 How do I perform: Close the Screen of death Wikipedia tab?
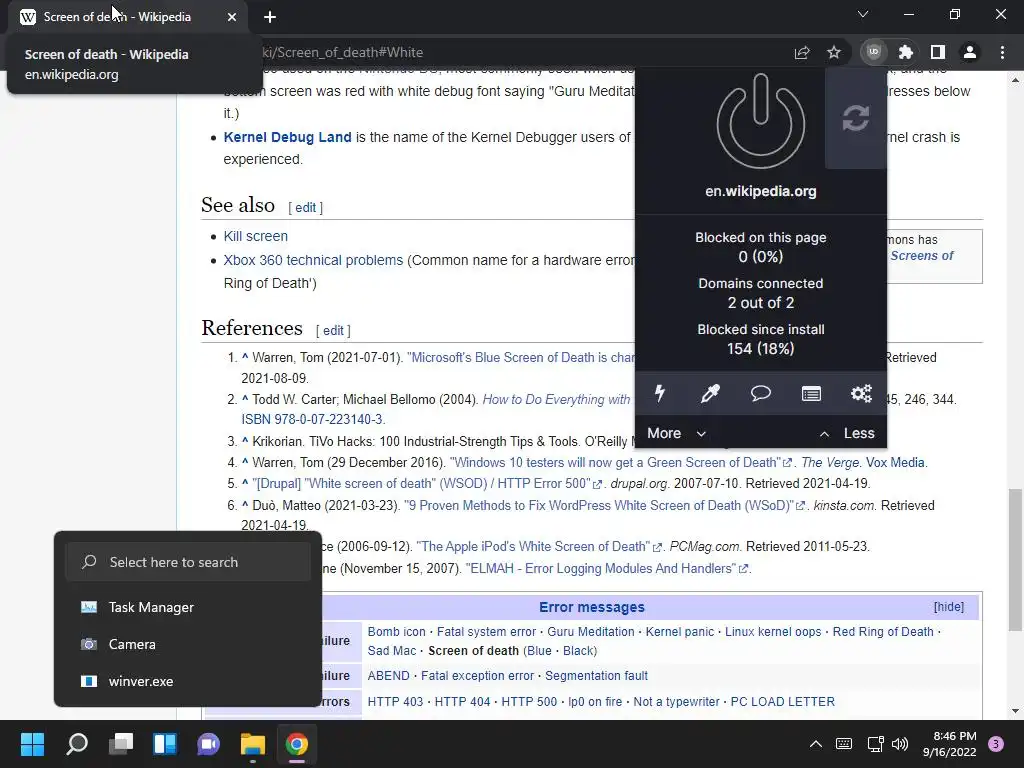(232, 17)
